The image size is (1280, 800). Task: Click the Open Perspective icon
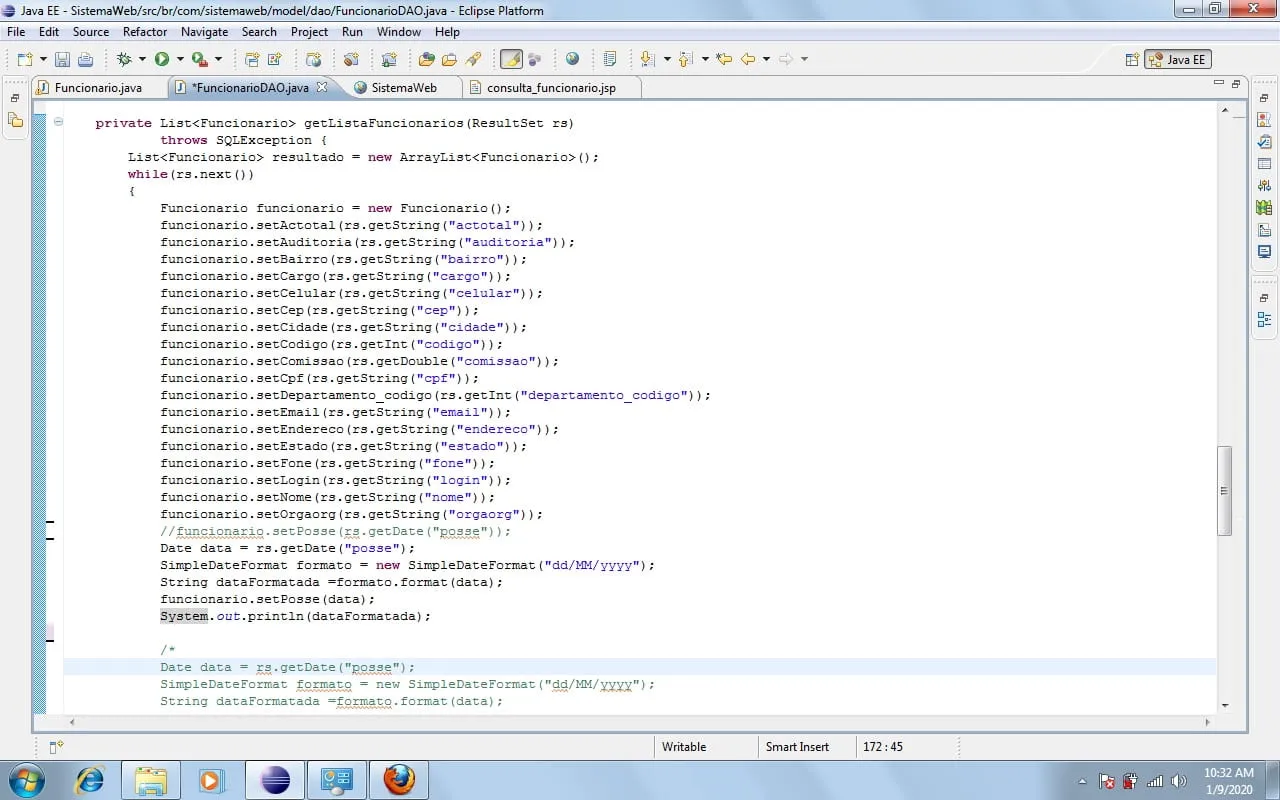(x=1132, y=60)
